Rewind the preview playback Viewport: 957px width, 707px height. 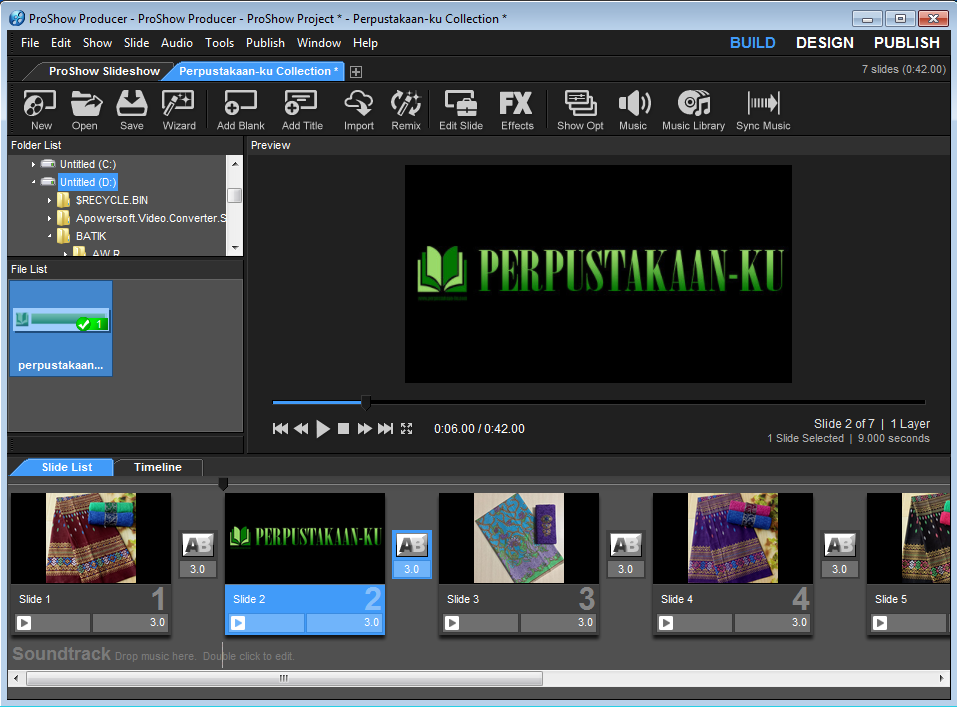(x=301, y=429)
